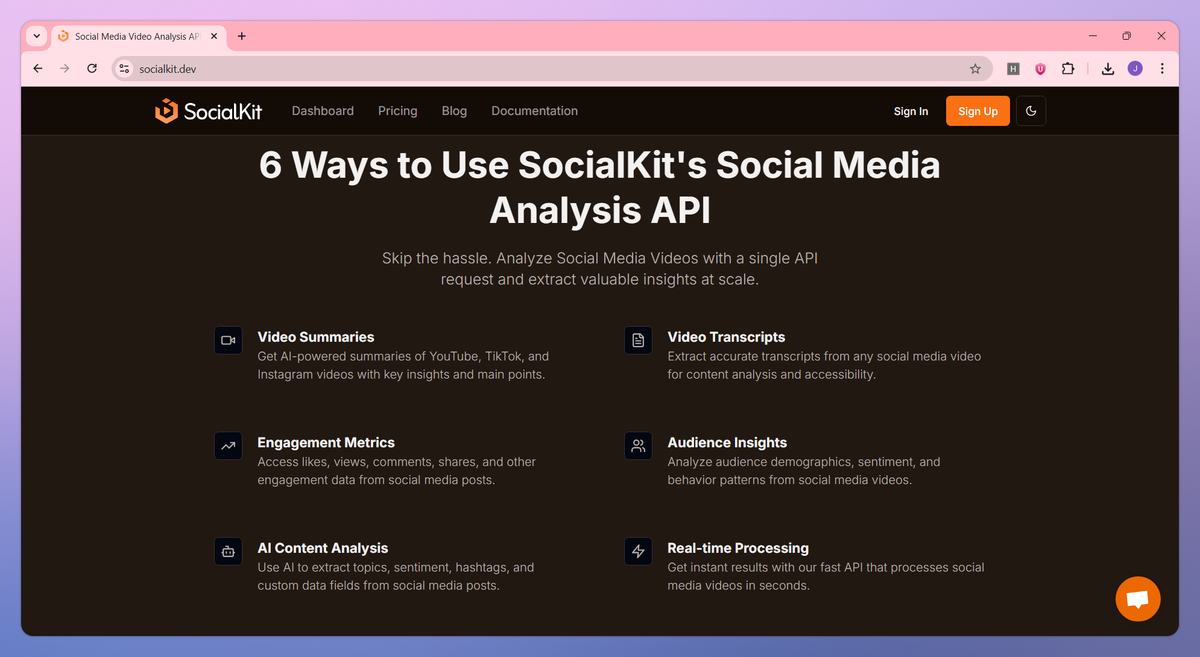Image resolution: width=1200 pixels, height=657 pixels.
Task: Open the tab search dropdown arrow
Action: click(37, 36)
